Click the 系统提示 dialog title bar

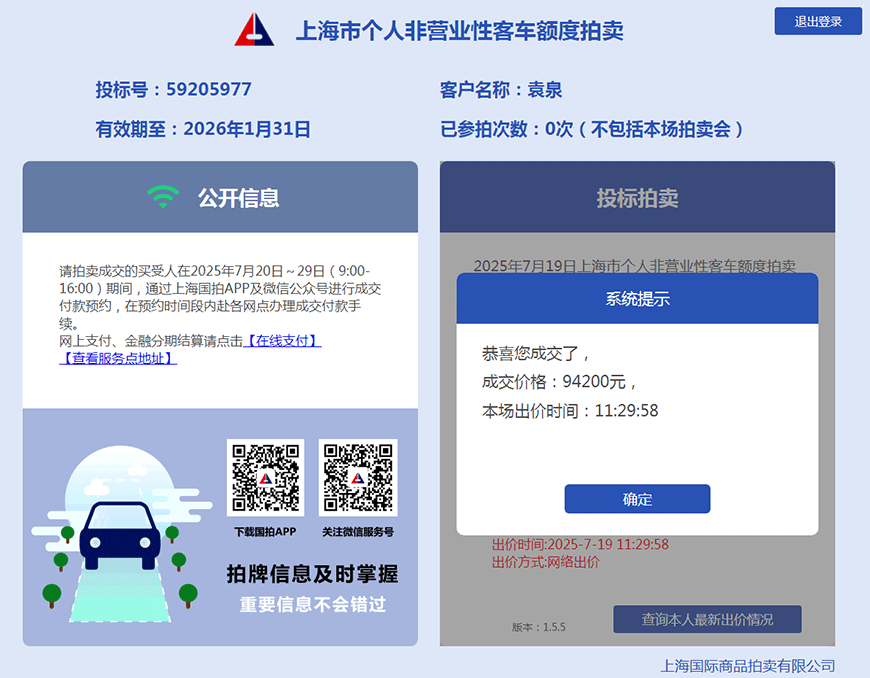(x=637, y=298)
